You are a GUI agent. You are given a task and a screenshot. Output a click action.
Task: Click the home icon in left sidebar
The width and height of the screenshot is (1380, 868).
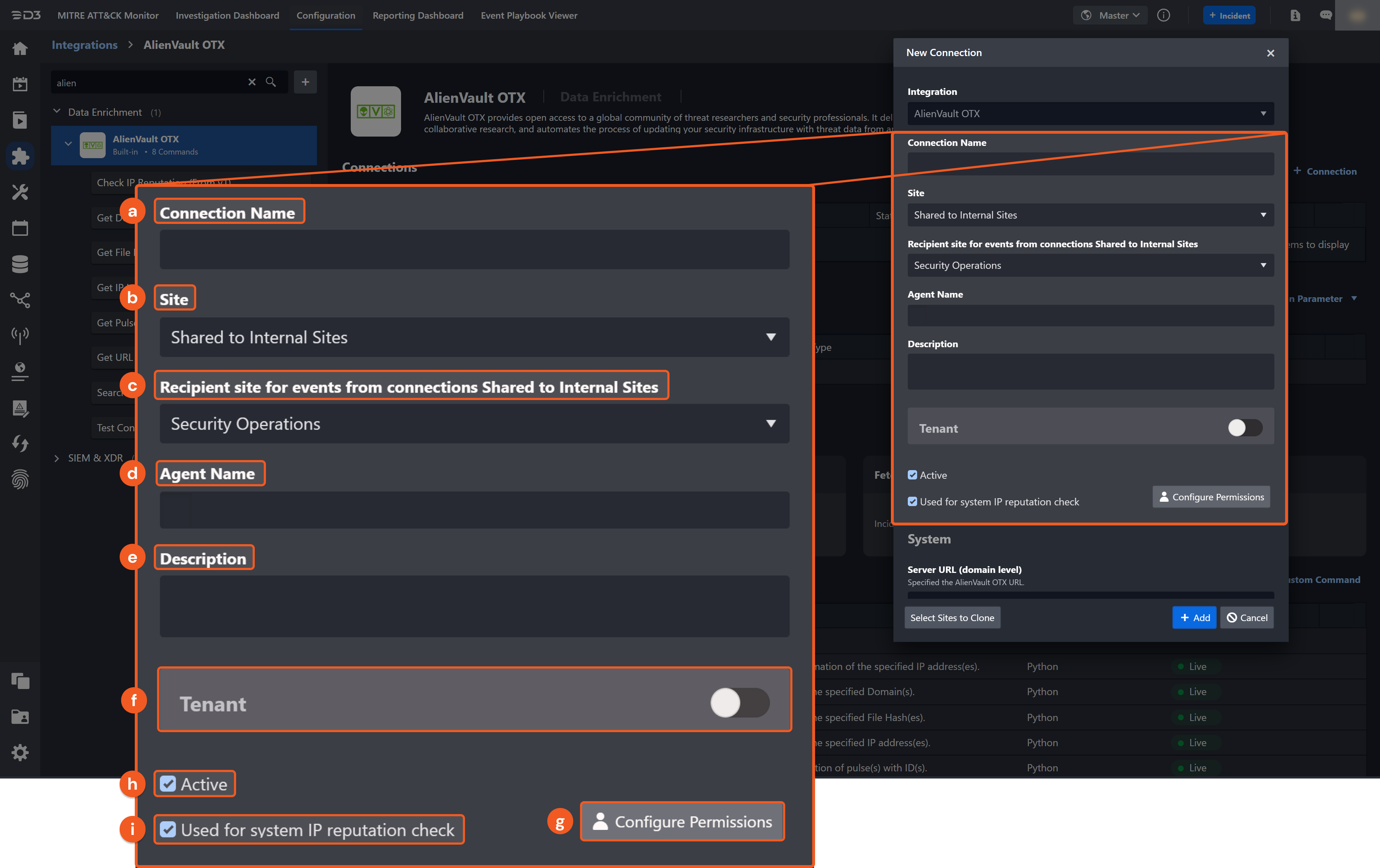20,48
